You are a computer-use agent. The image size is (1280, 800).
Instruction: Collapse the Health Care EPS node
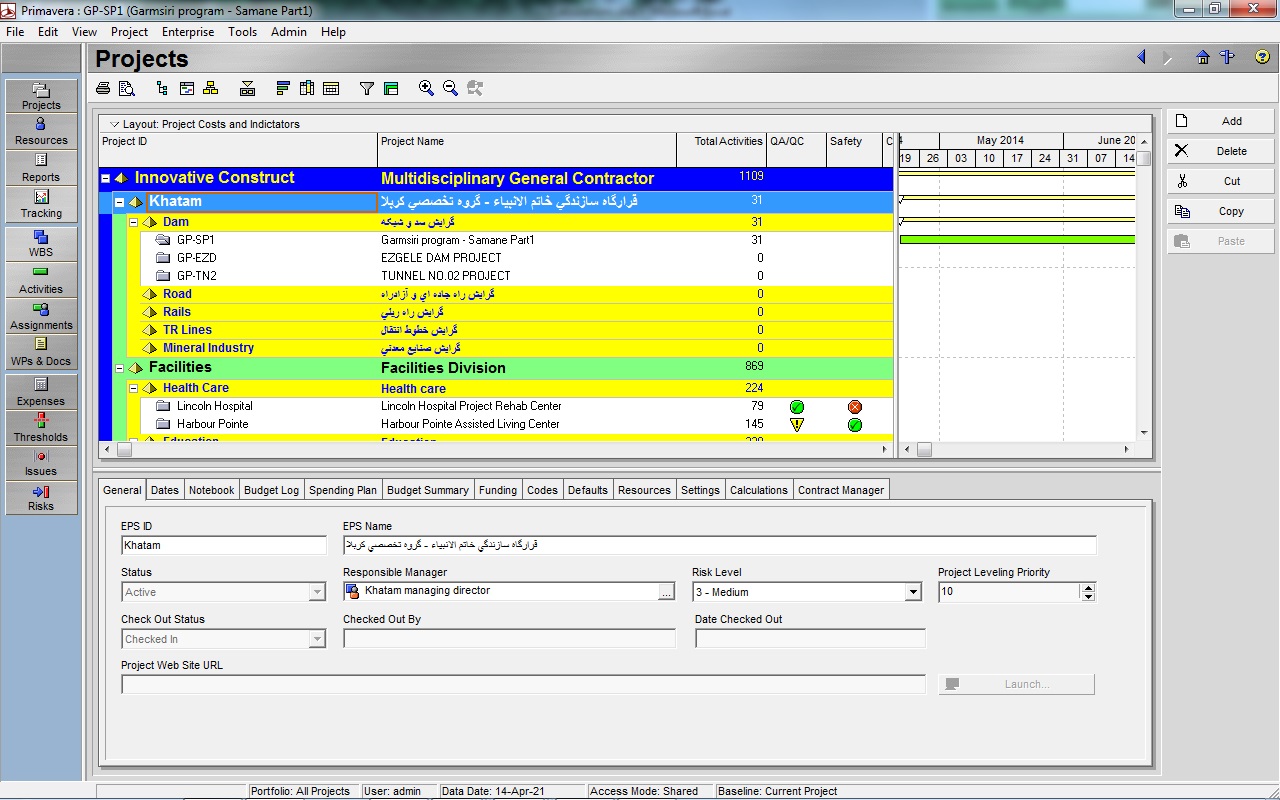(x=133, y=389)
